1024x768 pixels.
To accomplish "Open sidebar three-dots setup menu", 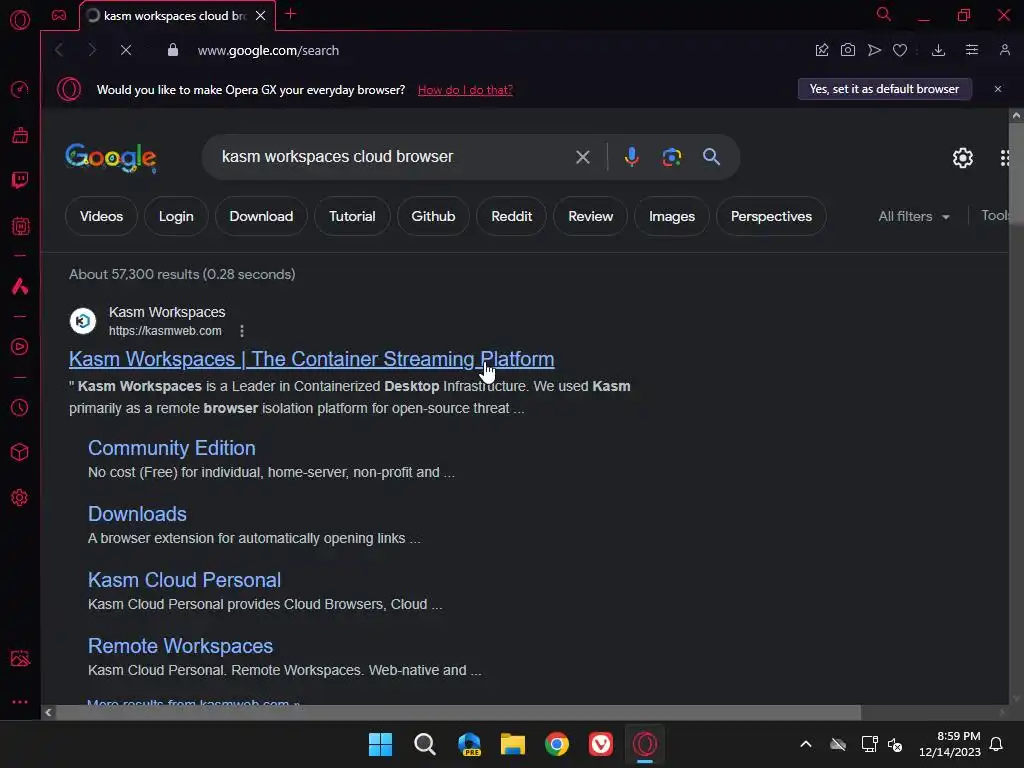I will (20, 702).
